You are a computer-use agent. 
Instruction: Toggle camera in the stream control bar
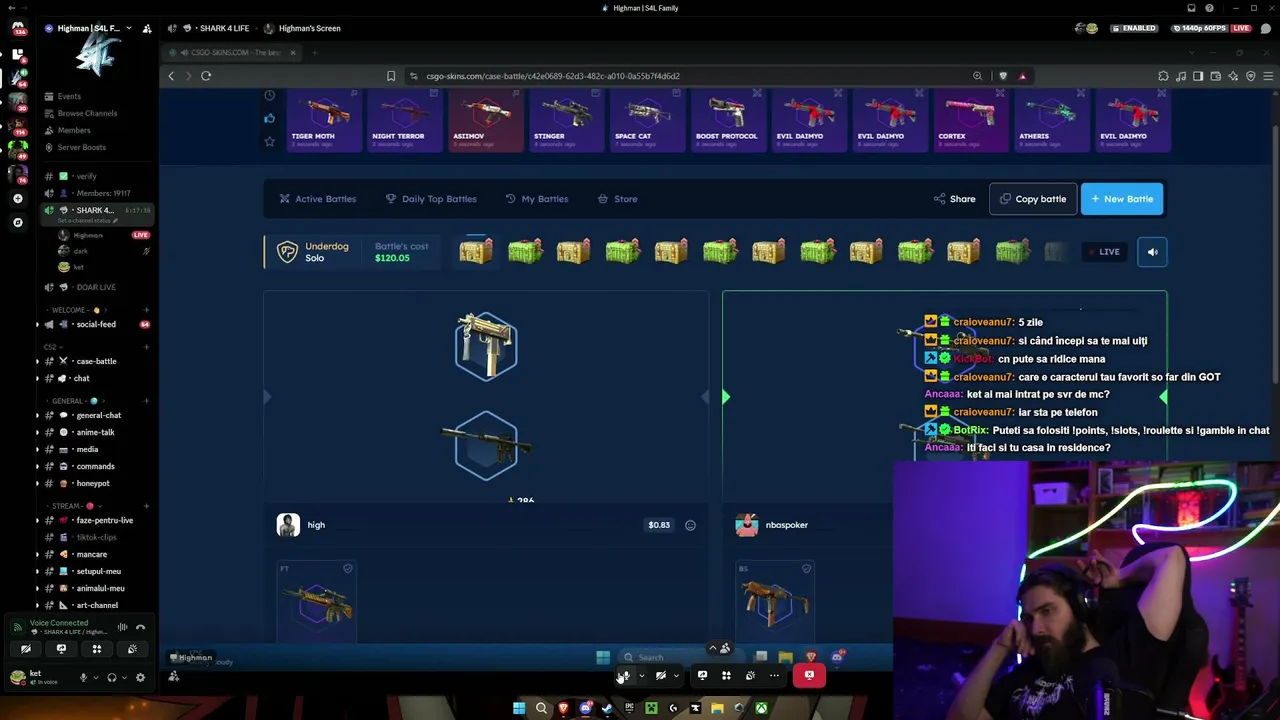[660, 676]
